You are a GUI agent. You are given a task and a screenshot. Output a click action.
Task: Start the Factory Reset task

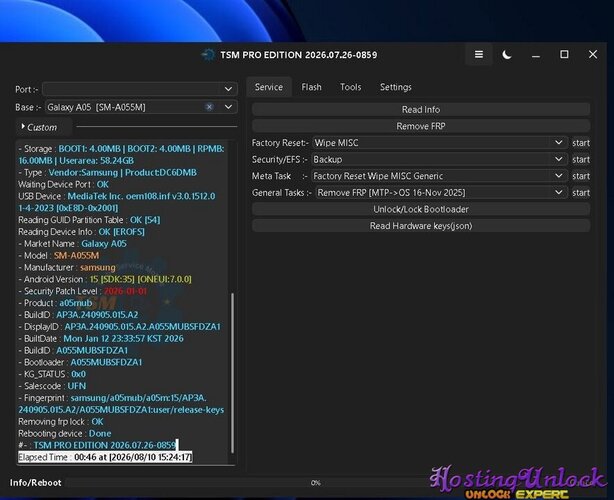click(x=581, y=143)
